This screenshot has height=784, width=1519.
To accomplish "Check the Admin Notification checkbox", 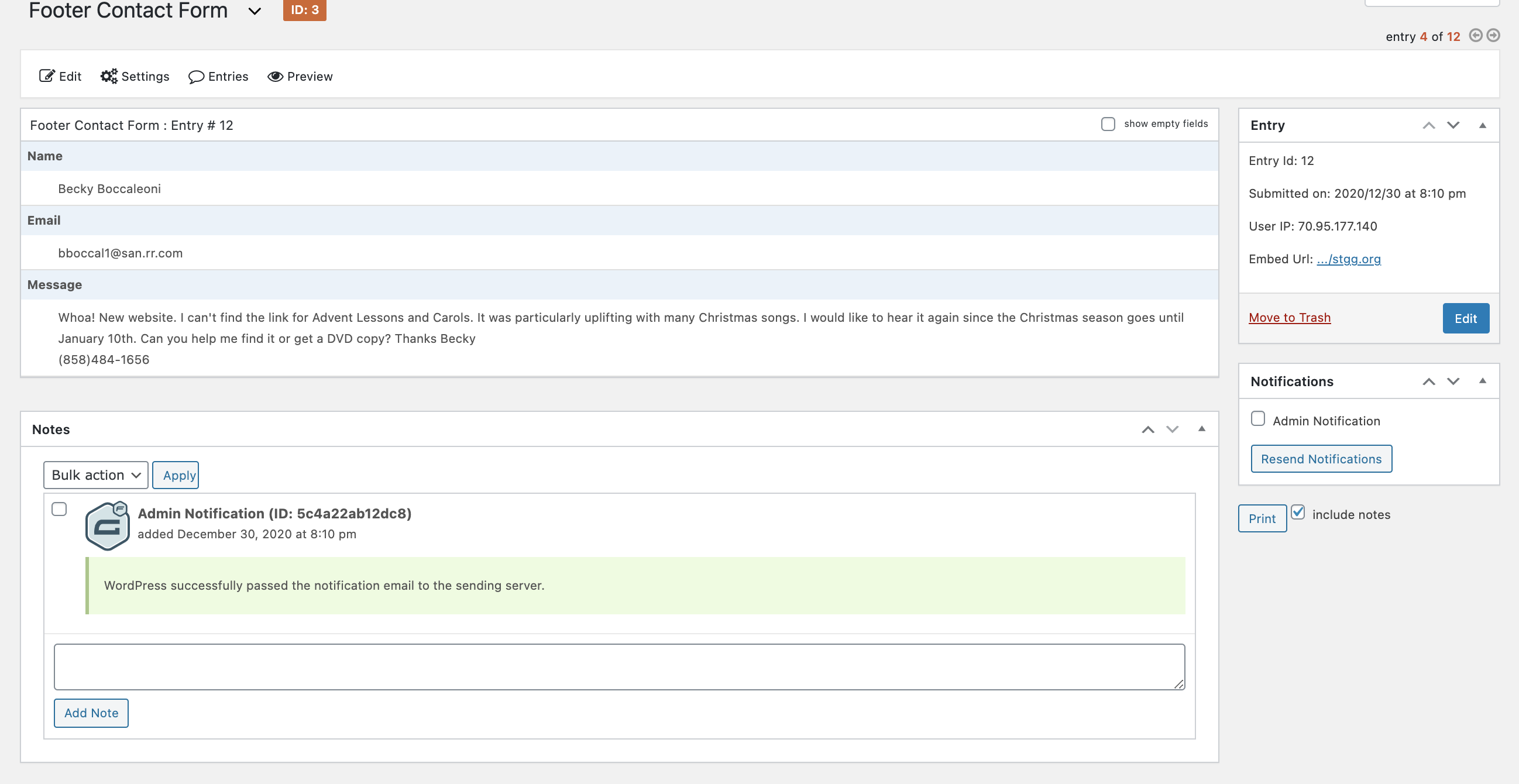I will (1258, 418).
